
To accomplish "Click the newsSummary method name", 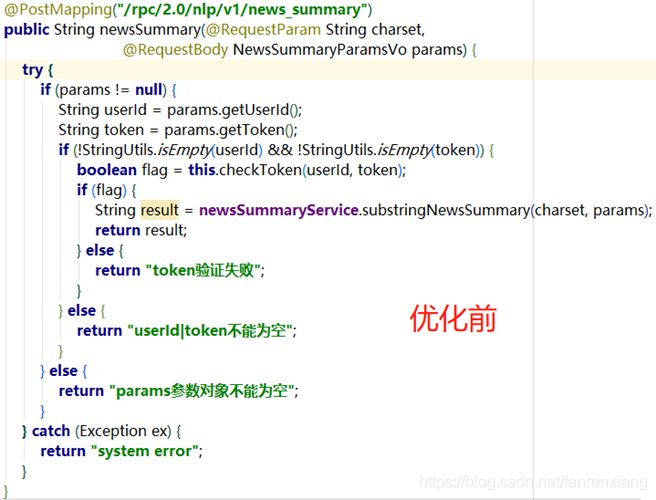I will [150, 30].
